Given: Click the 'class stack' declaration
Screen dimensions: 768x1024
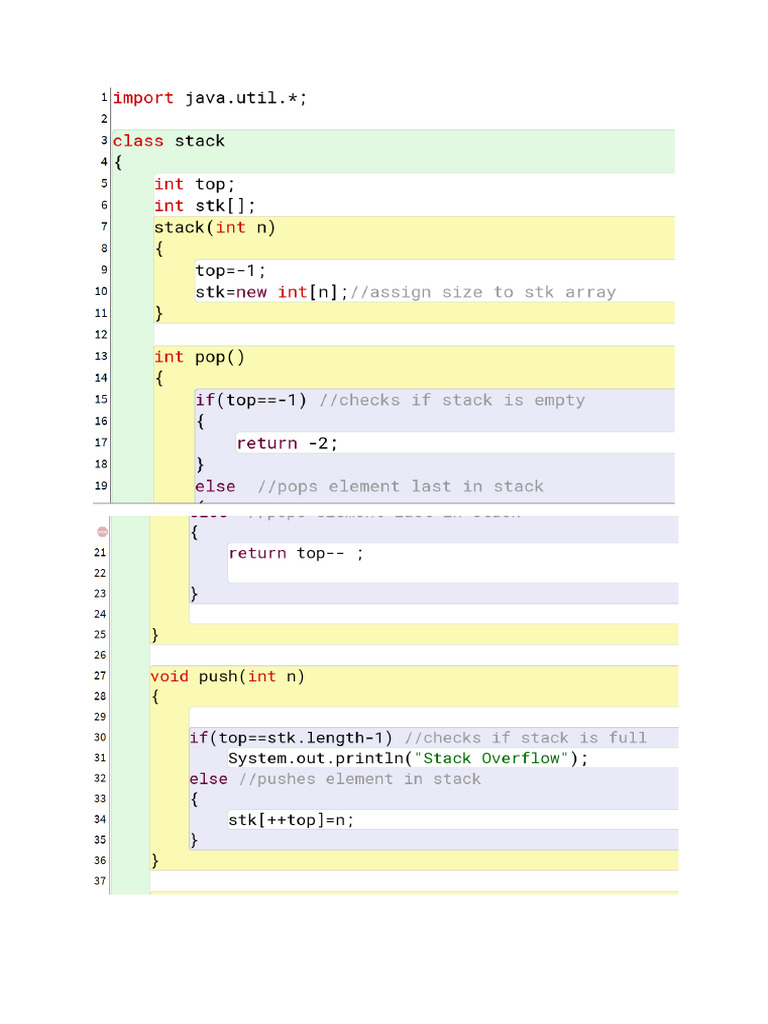Looking at the screenshot, I should (168, 141).
